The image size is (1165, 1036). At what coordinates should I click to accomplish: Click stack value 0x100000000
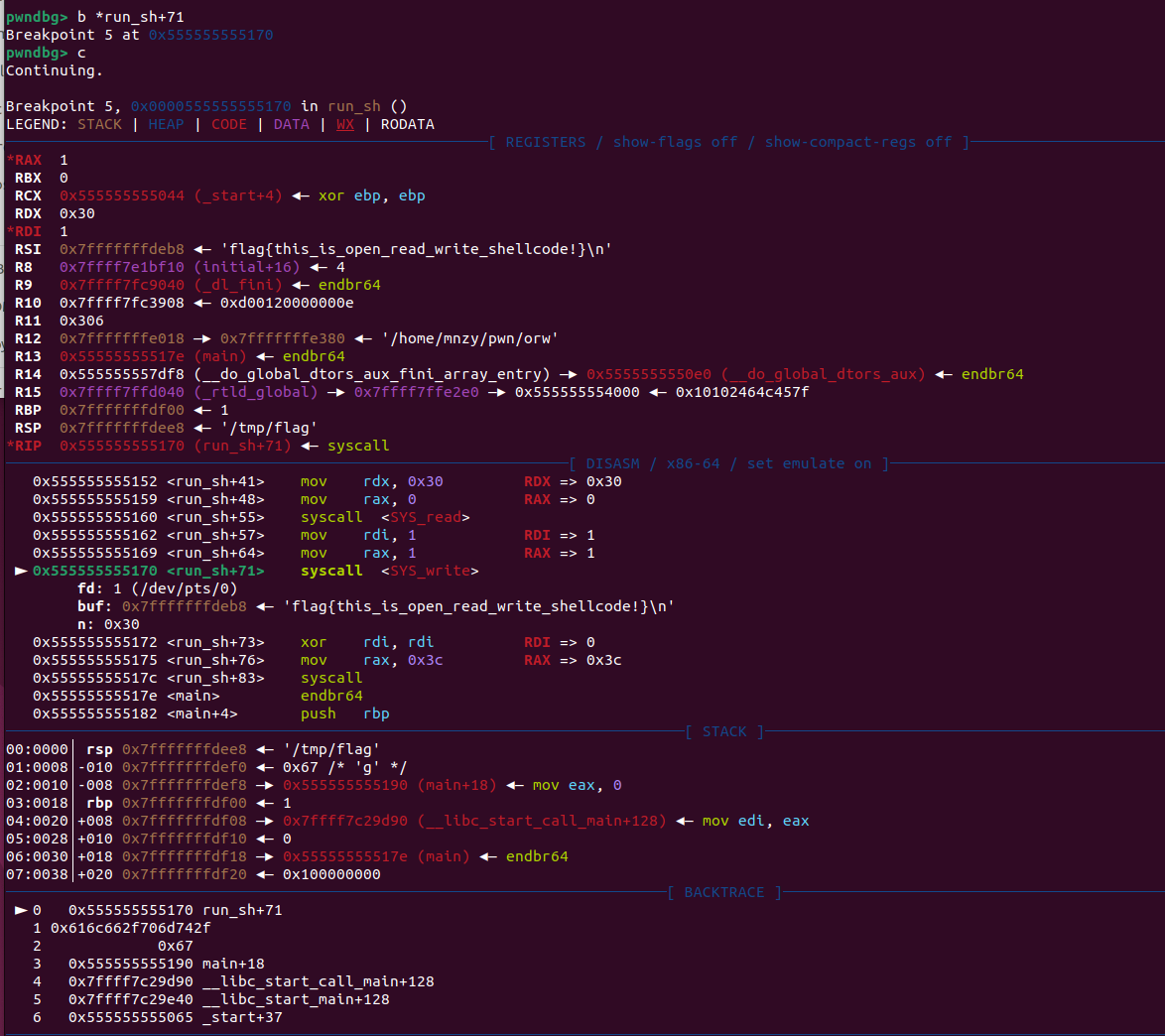(x=331, y=874)
